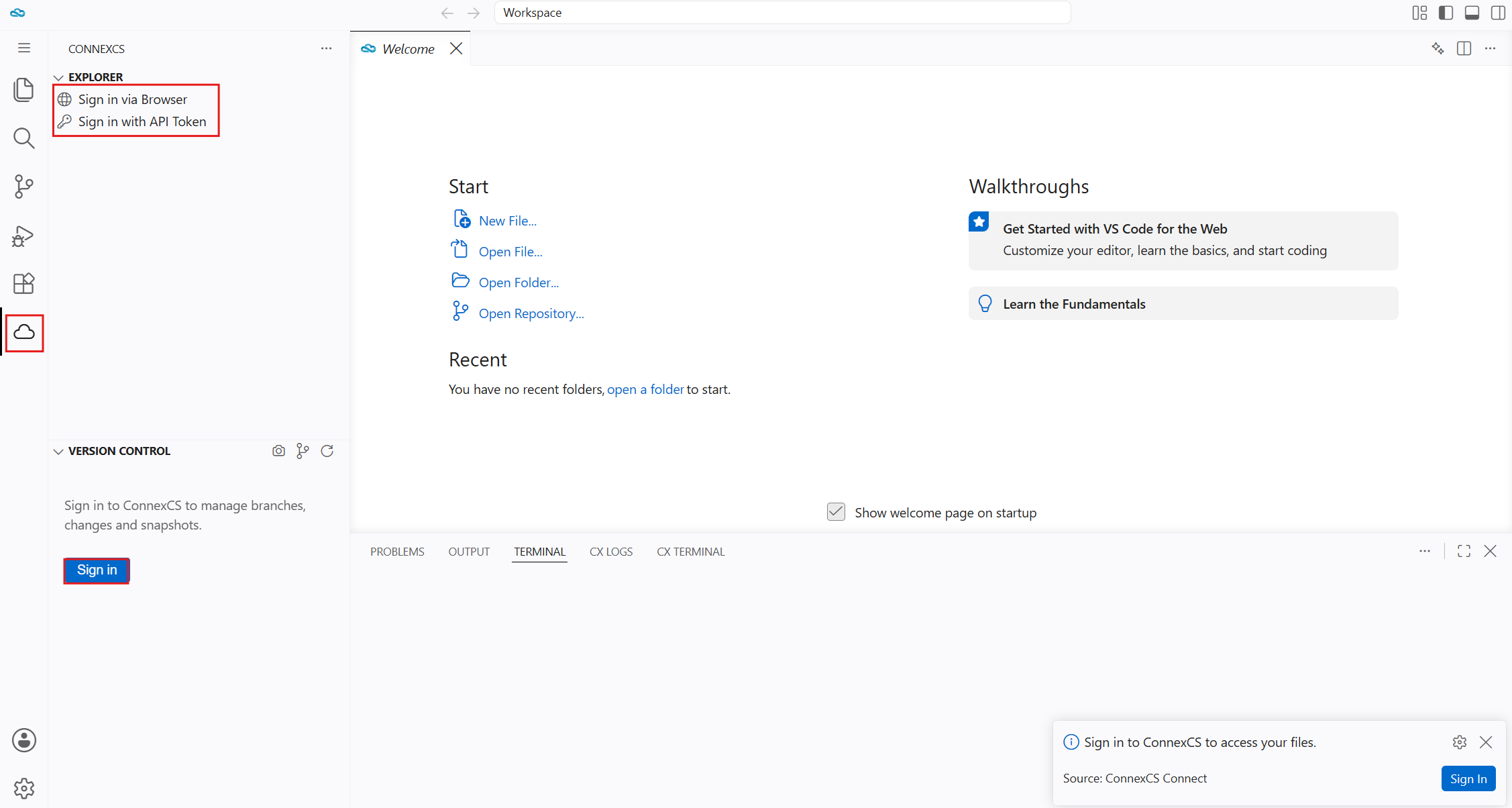Select the ConnexCS cloud icon
The height and width of the screenshot is (808, 1512).
(x=24, y=332)
